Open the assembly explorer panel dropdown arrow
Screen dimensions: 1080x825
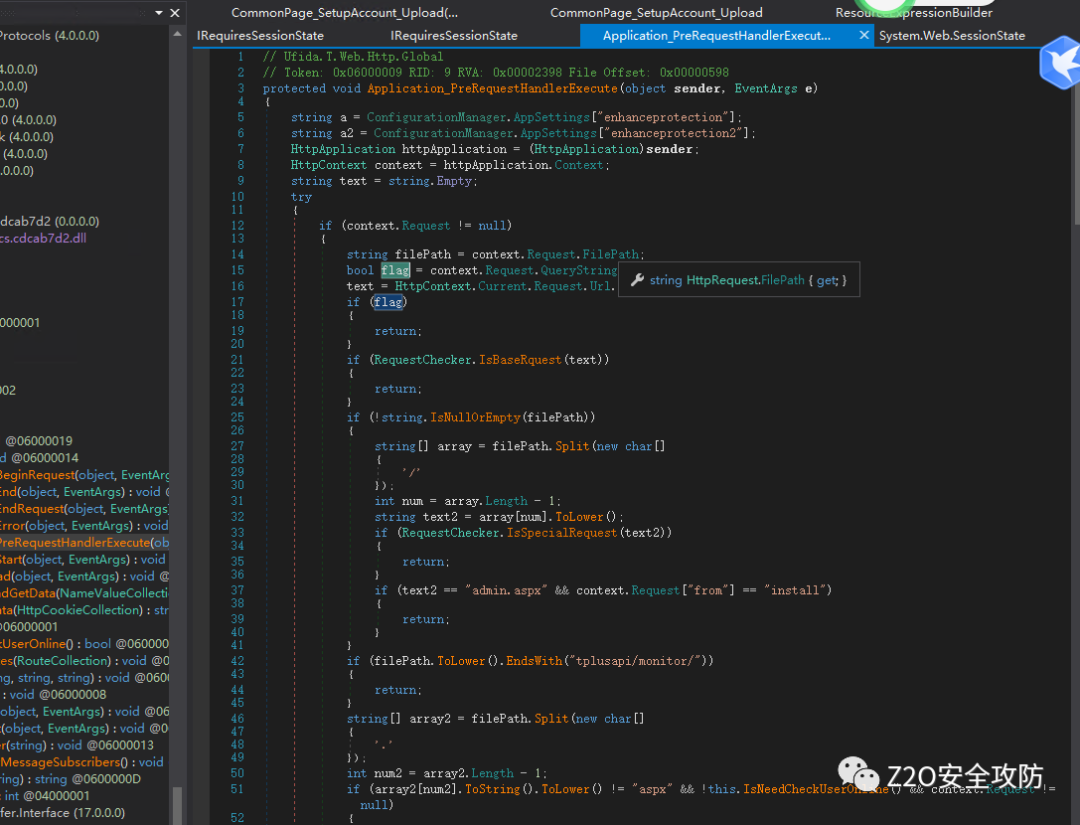pyautogui.click(x=159, y=13)
